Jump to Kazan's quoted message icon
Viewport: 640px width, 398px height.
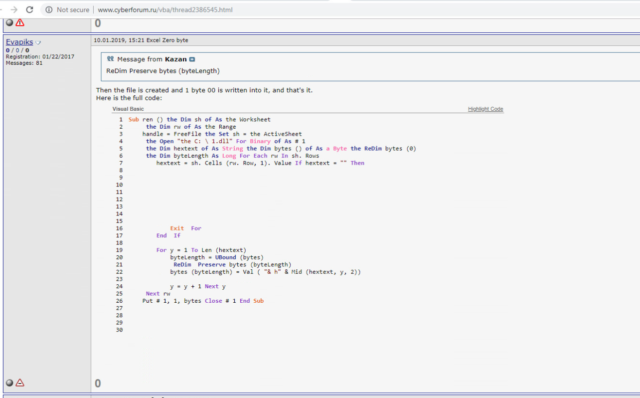click(x=192, y=59)
